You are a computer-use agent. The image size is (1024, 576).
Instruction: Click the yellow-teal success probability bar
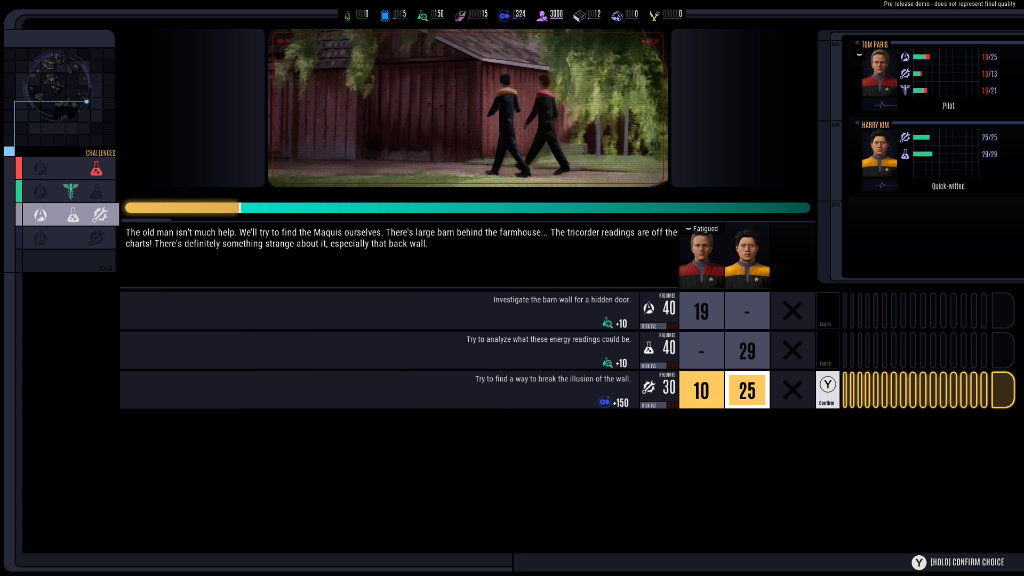pyautogui.click(x=467, y=208)
